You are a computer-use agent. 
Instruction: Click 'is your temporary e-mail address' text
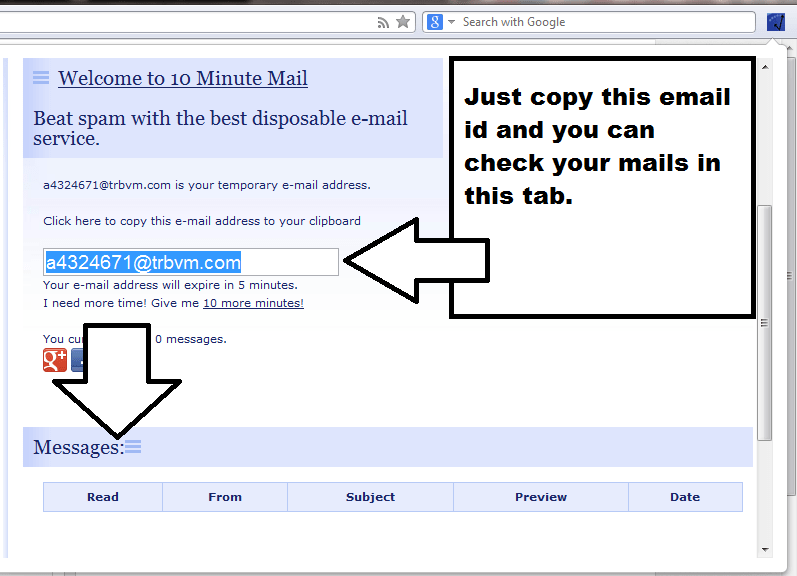(273, 185)
